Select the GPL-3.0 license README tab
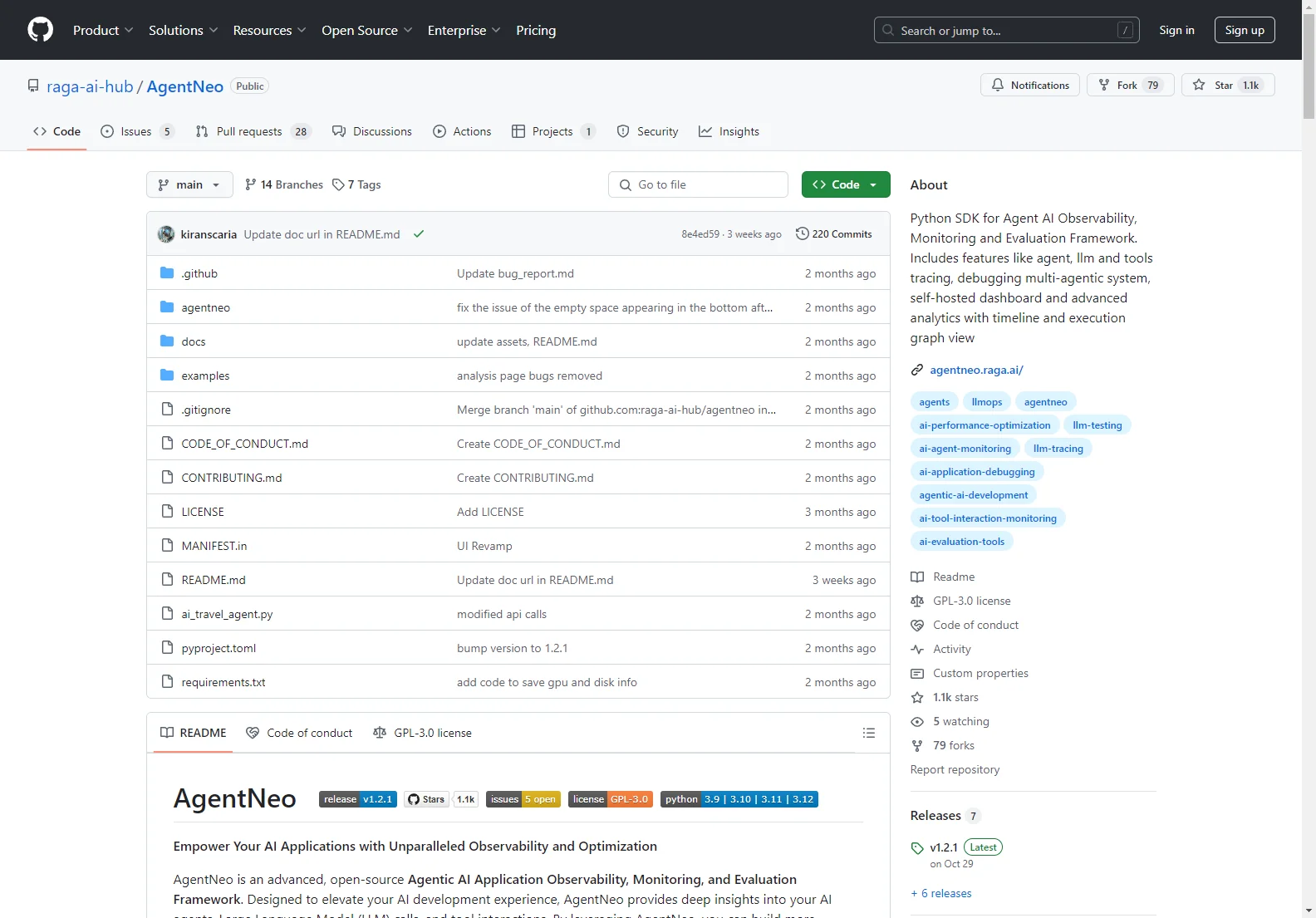The width and height of the screenshot is (1316, 918). [x=422, y=733]
